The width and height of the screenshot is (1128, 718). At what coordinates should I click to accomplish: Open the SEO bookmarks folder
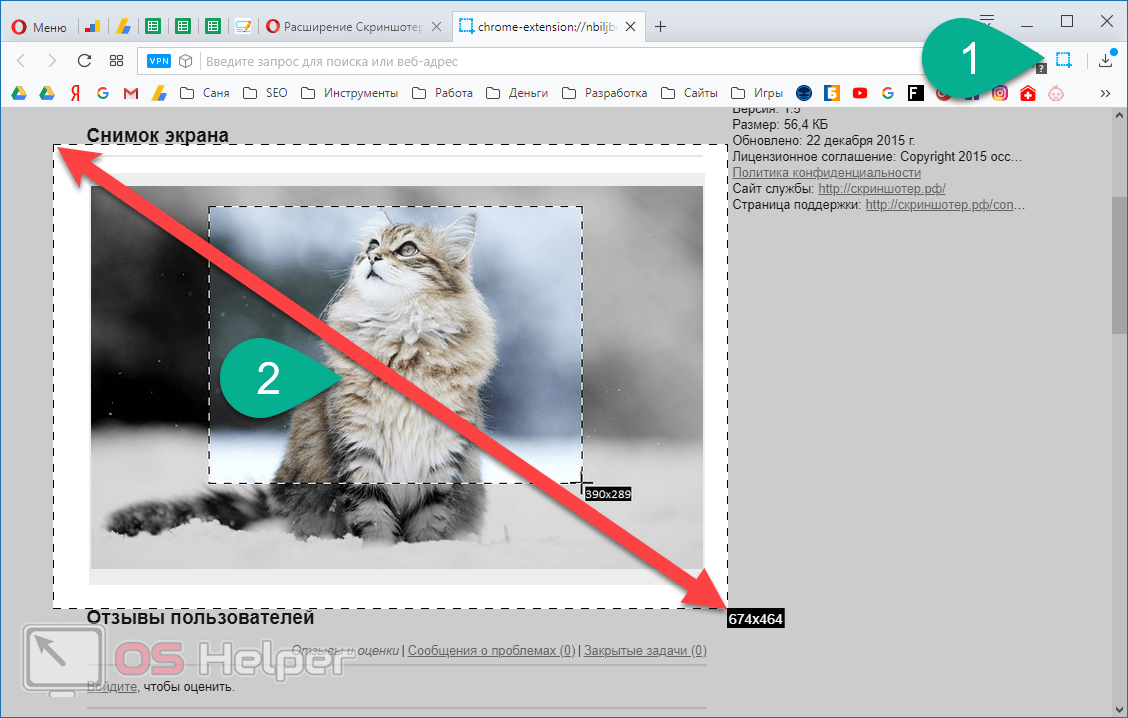(x=265, y=93)
